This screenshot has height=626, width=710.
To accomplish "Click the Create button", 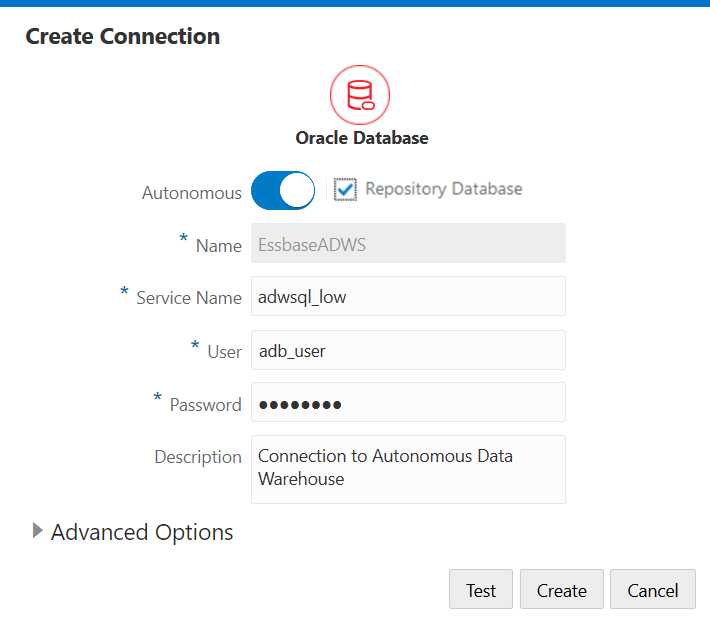I will [x=561, y=589].
